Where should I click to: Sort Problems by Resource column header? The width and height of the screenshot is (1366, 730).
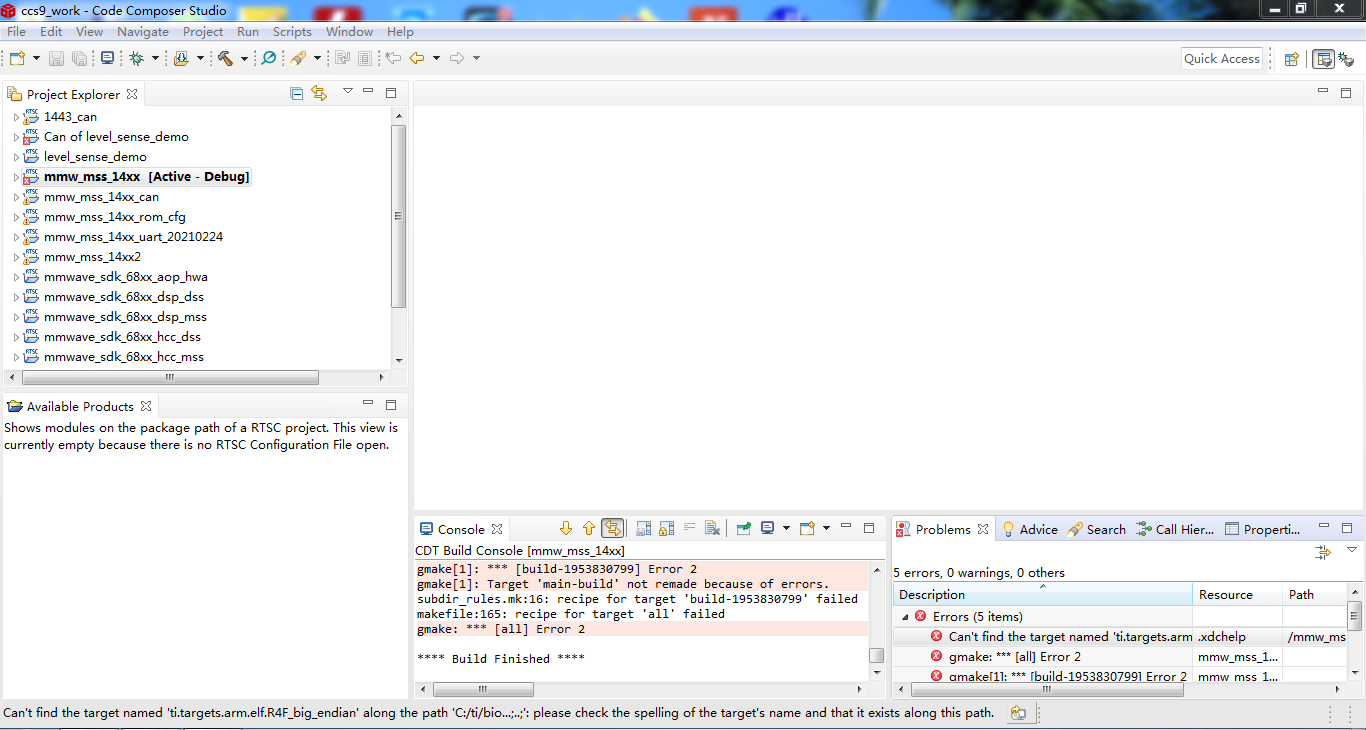tap(1238, 594)
